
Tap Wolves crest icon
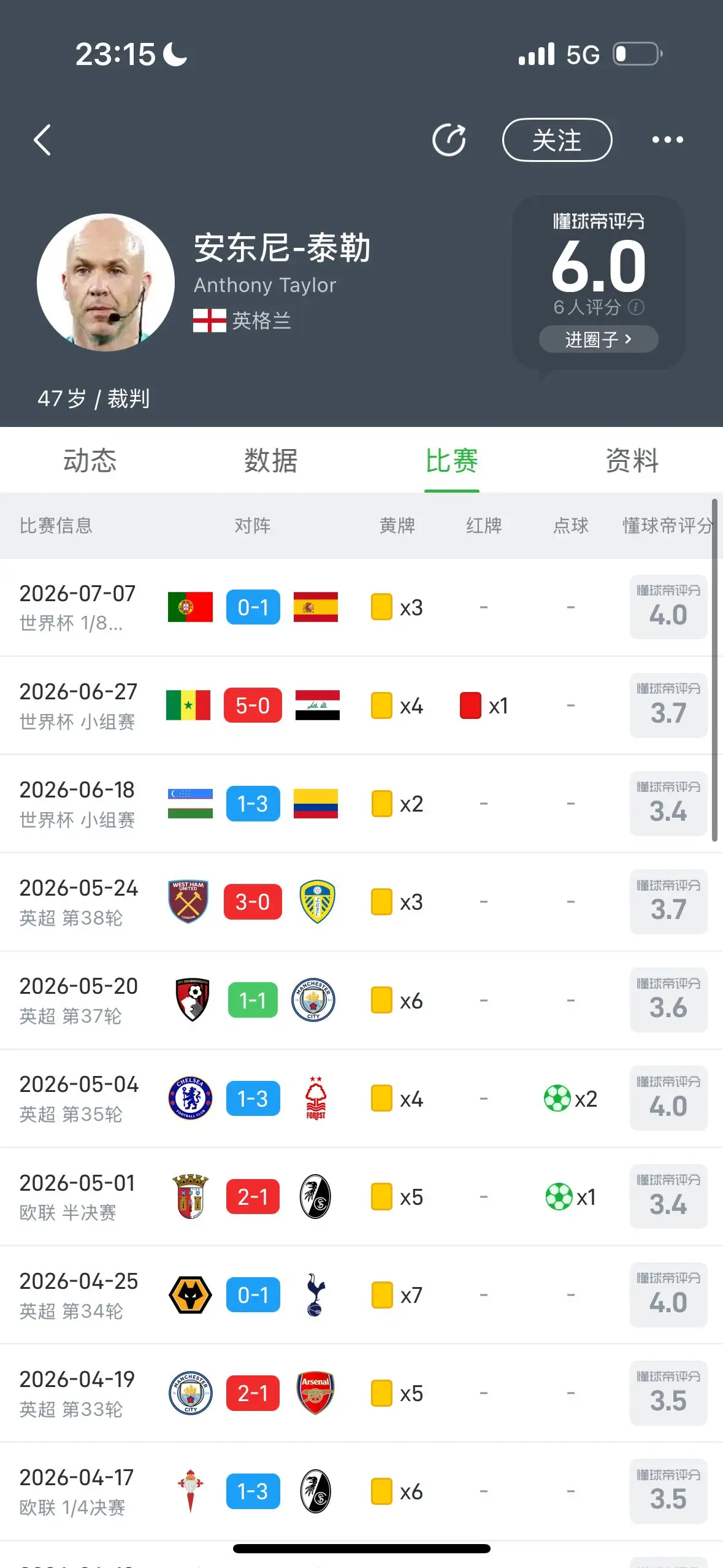point(190,1295)
